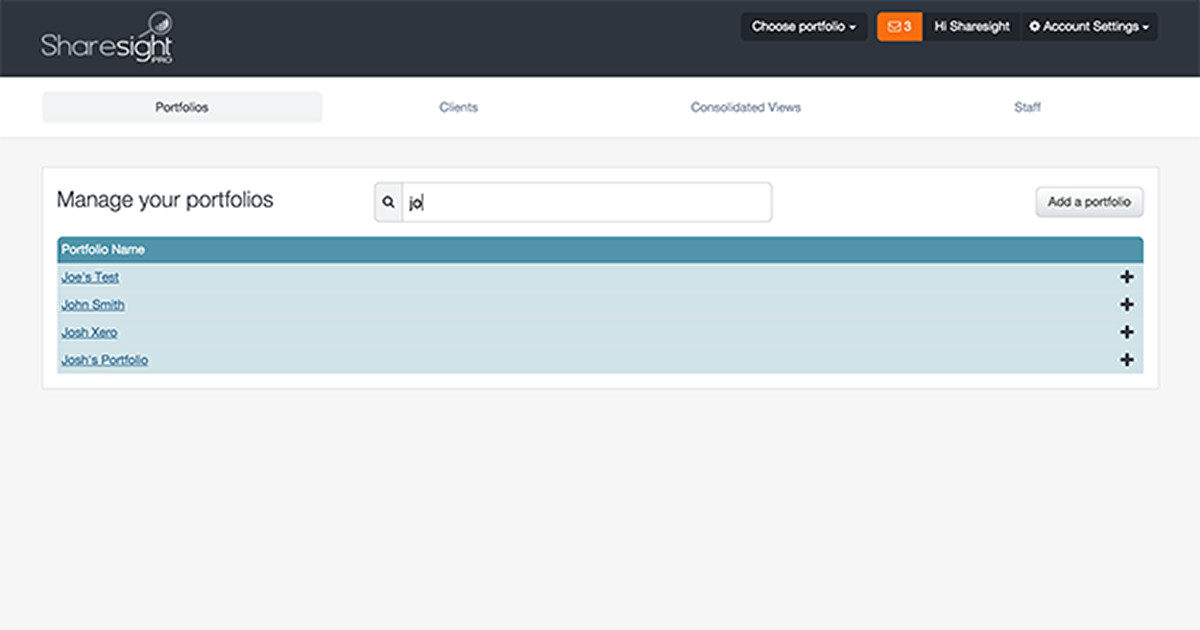Image resolution: width=1200 pixels, height=630 pixels.
Task: Click the plus icon beside Josh's Portfolio
Action: (x=1127, y=359)
